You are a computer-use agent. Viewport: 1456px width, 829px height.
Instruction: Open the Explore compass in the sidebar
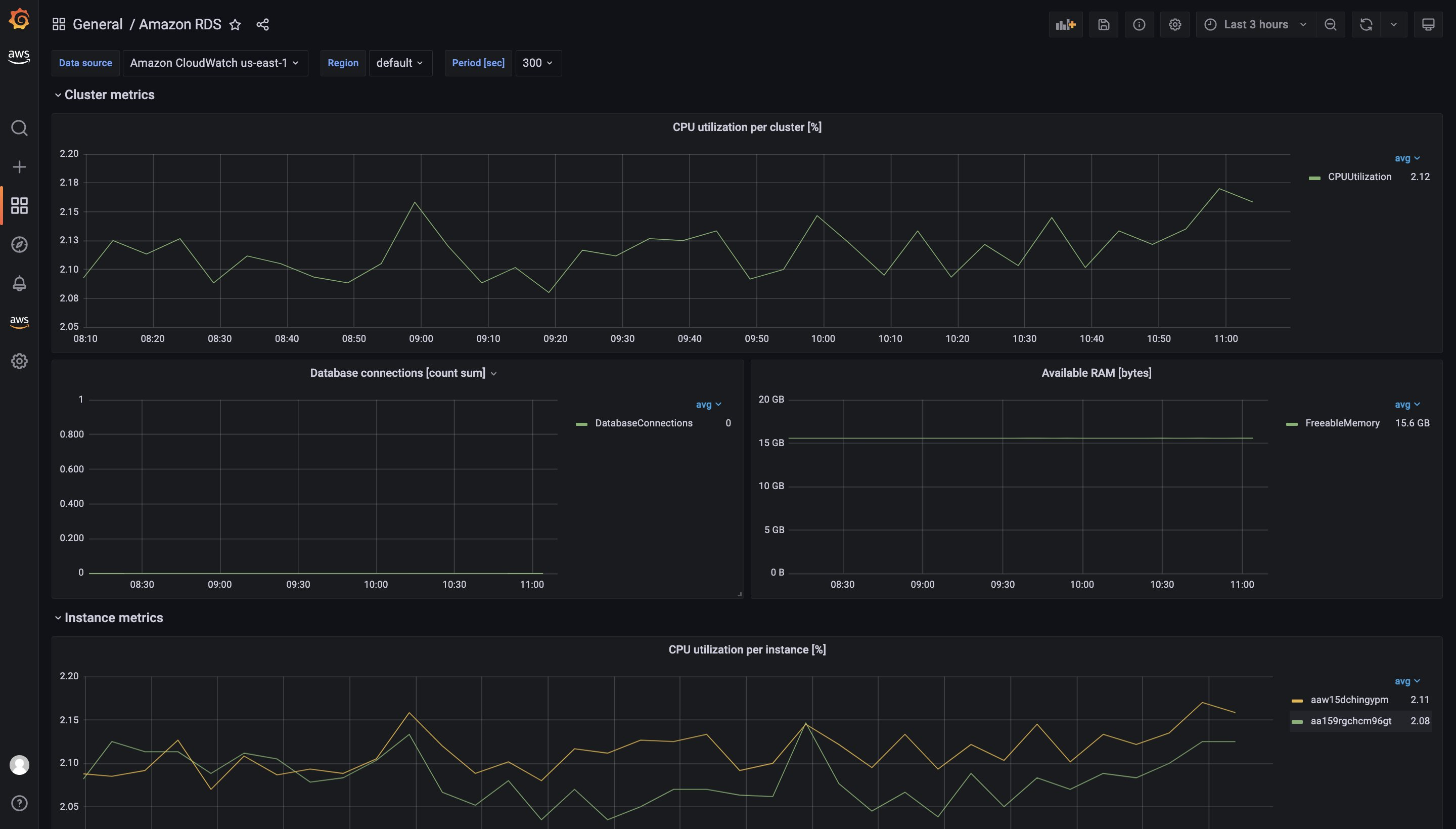pos(19,244)
